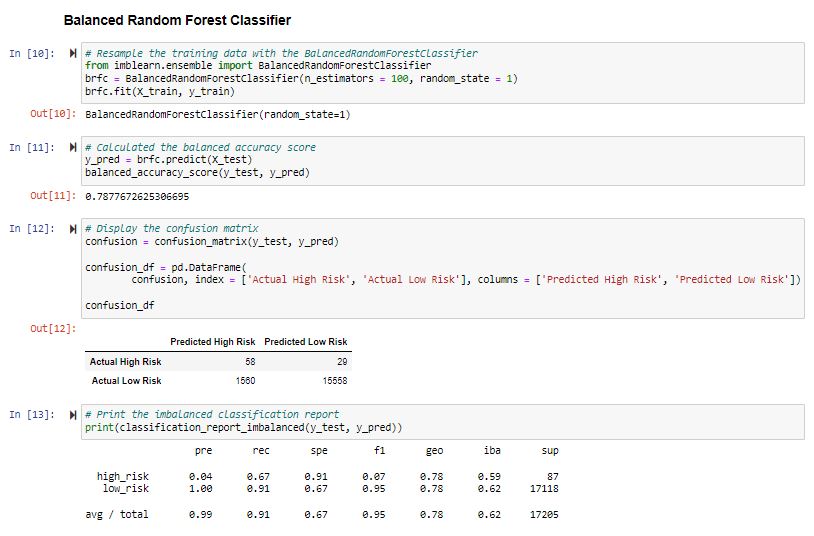Click the low_risk row label in report
The height and width of the screenshot is (536, 814).
126,488
